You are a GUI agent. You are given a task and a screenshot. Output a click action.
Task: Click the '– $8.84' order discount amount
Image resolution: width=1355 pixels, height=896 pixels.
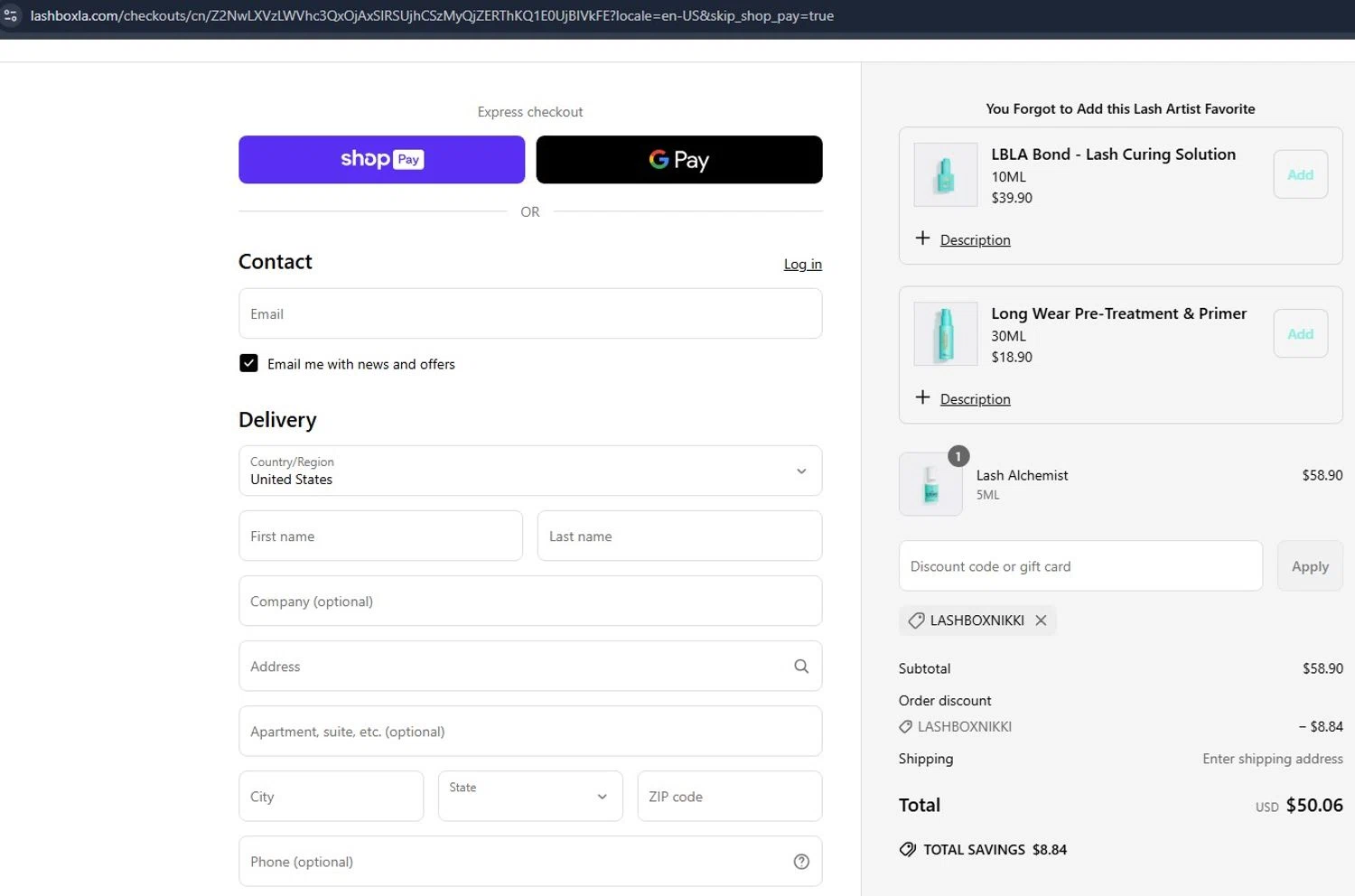point(1321,726)
